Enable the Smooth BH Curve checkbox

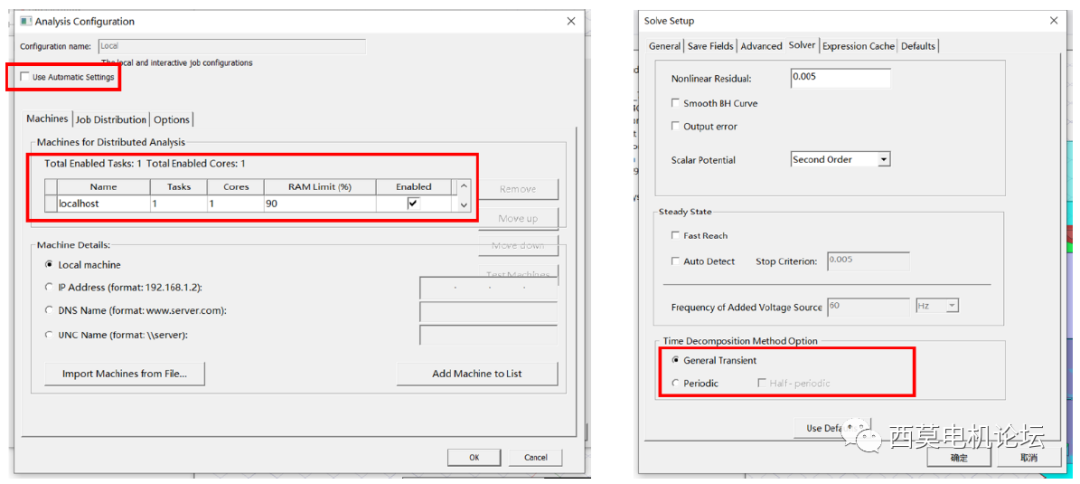pyautogui.click(x=675, y=103)
